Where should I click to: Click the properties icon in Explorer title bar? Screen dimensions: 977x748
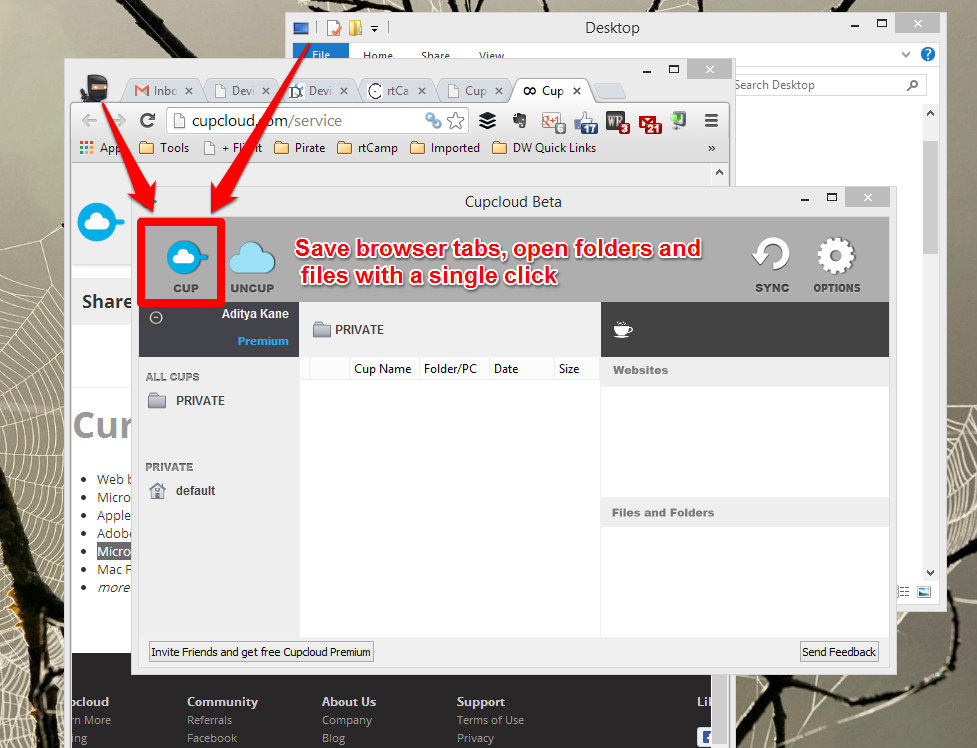[x=334, y=28]
